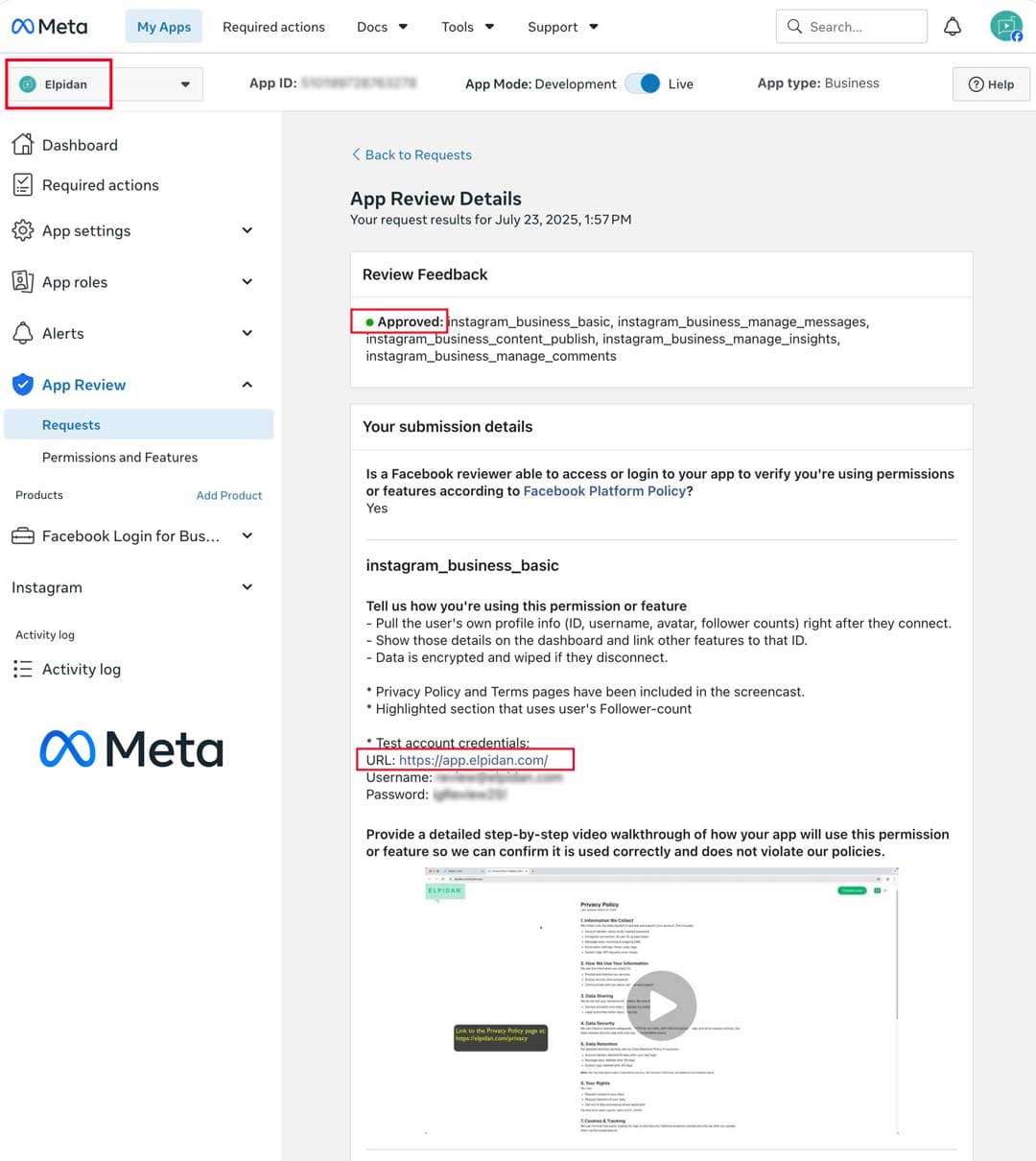This screenshot has width=1036, height=1161.
Task: Click the search magnifier icon
Action: (794, 27)
